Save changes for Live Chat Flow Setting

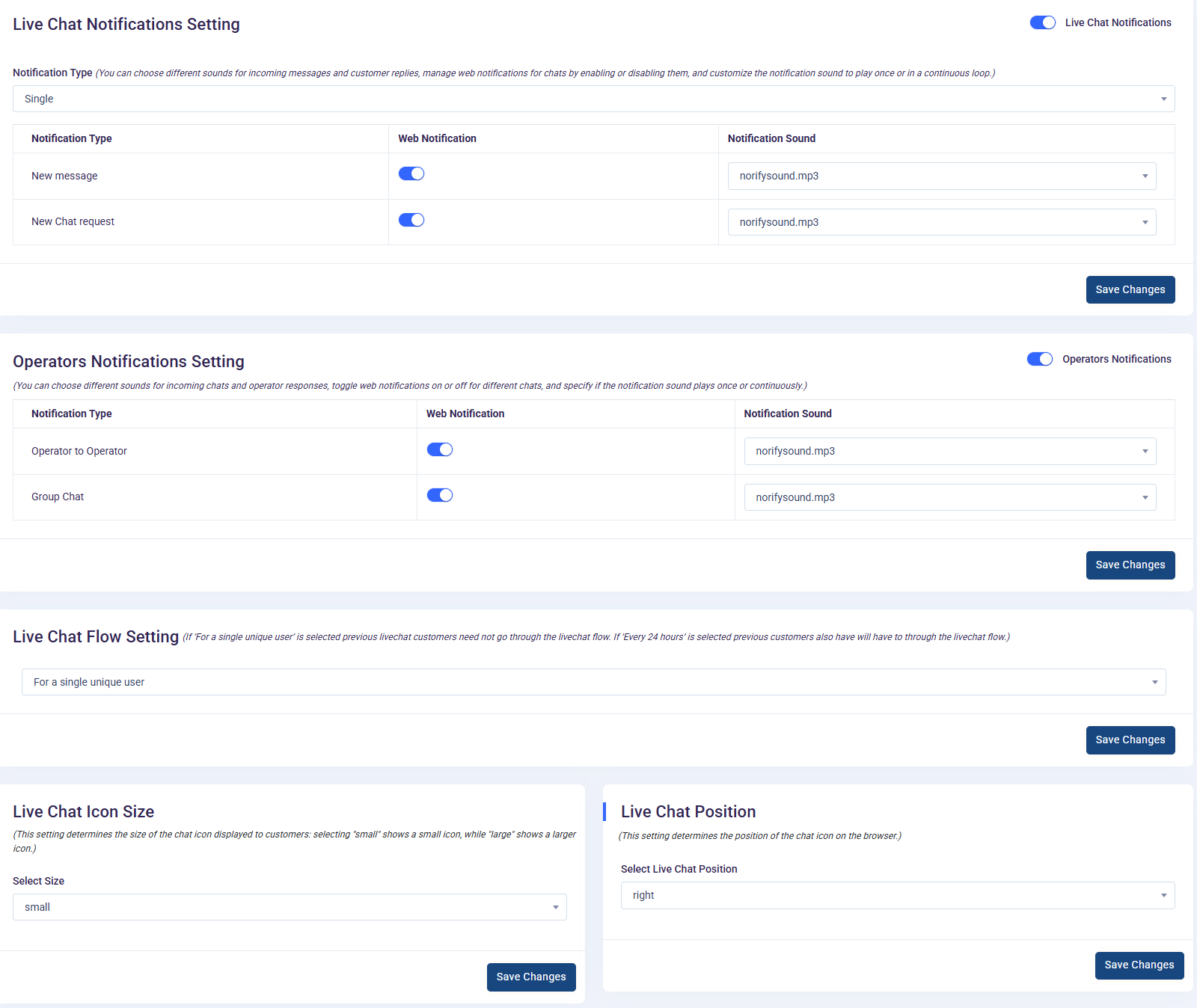click(1130, 740)
